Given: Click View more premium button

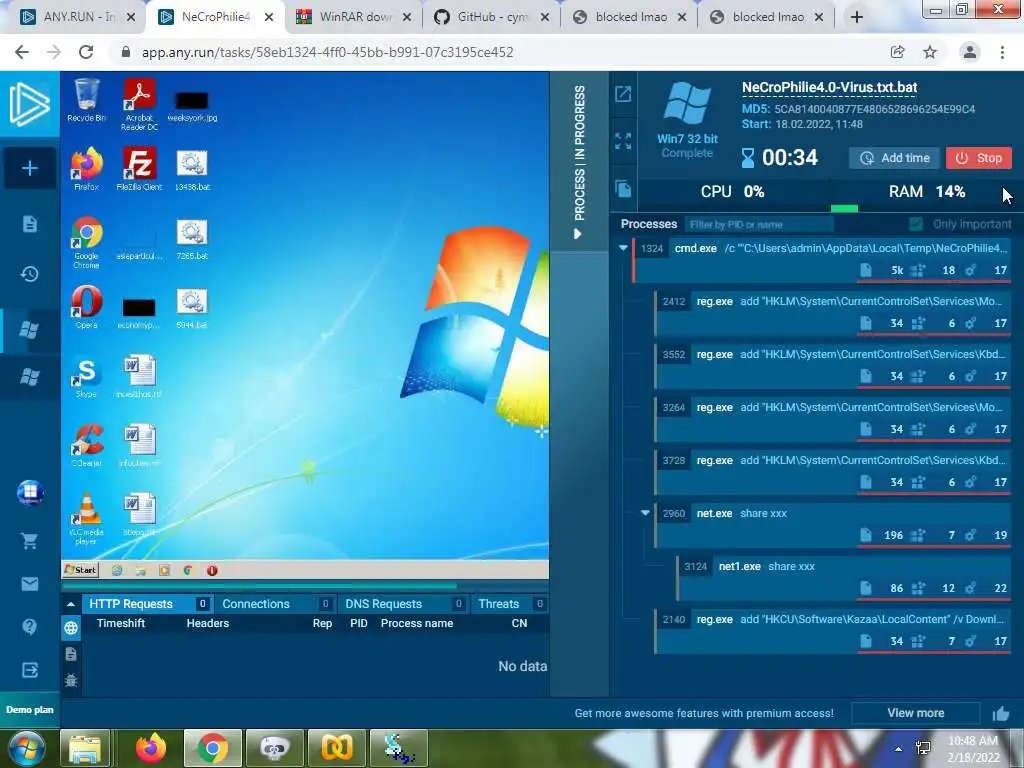Looking at the screenshot, I should pyautogui.click(x=916, y=713).
